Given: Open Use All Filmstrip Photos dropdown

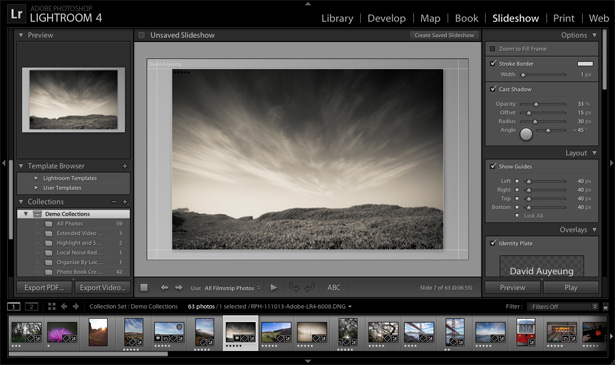Looking at the screenshot, I should click(x=232, y=288).
